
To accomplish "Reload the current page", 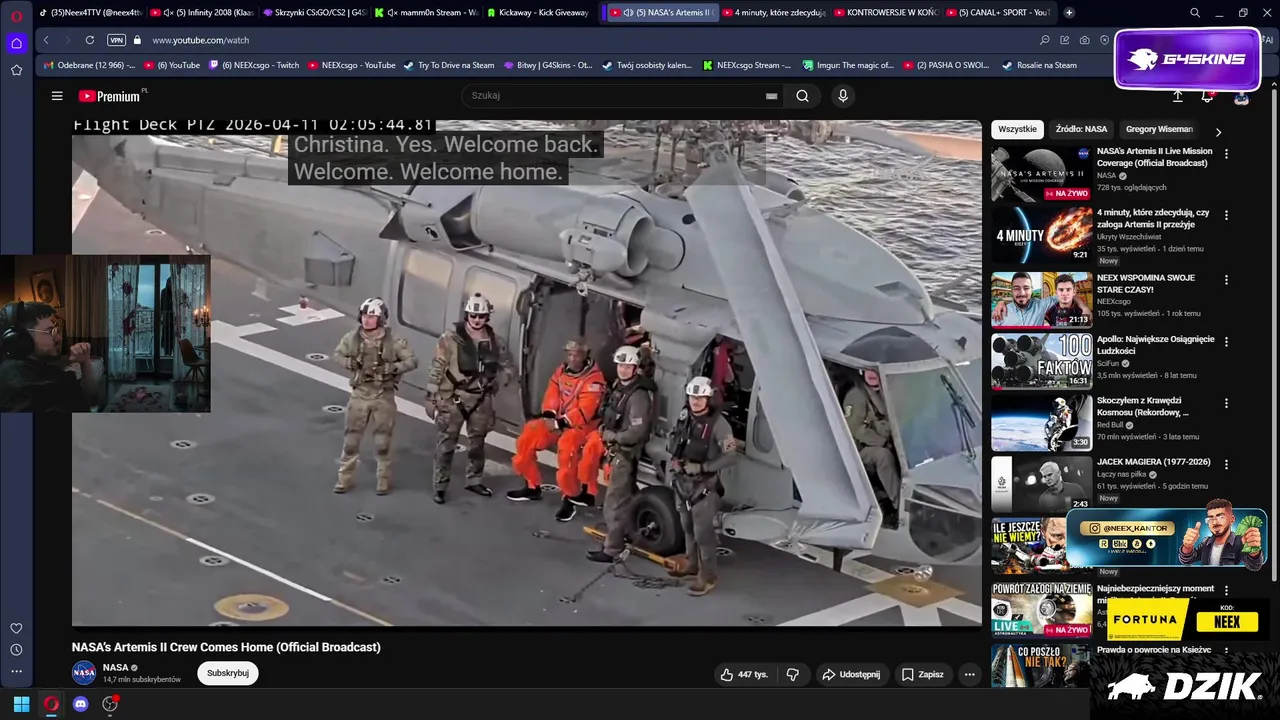I will click(90, 40).
